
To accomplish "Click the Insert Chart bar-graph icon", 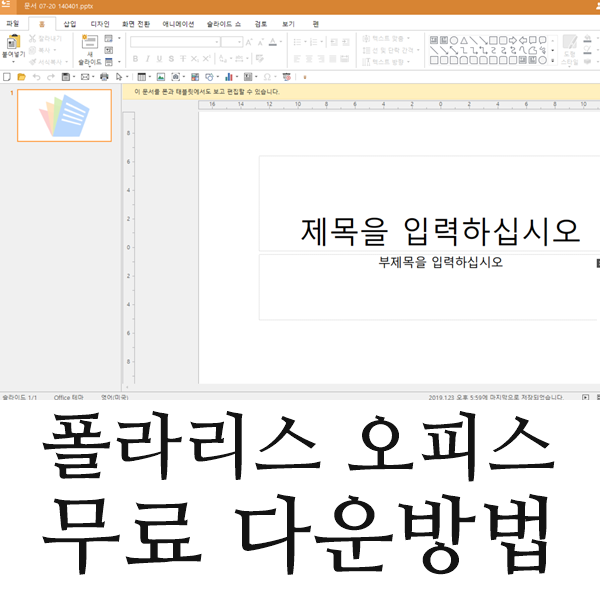I will click(x=229, y=77).
